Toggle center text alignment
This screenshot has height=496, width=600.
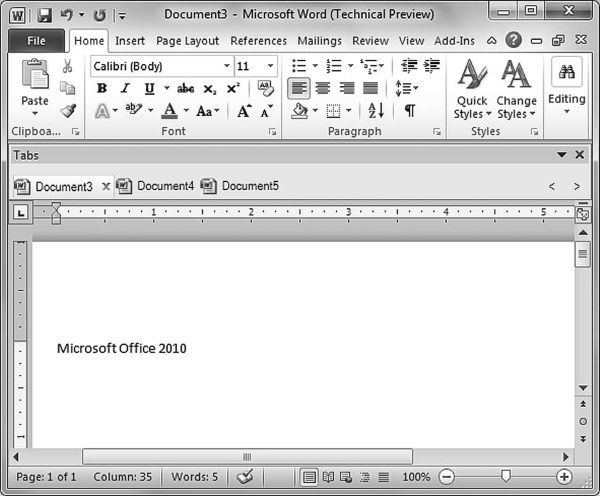[x=322, y=88]
